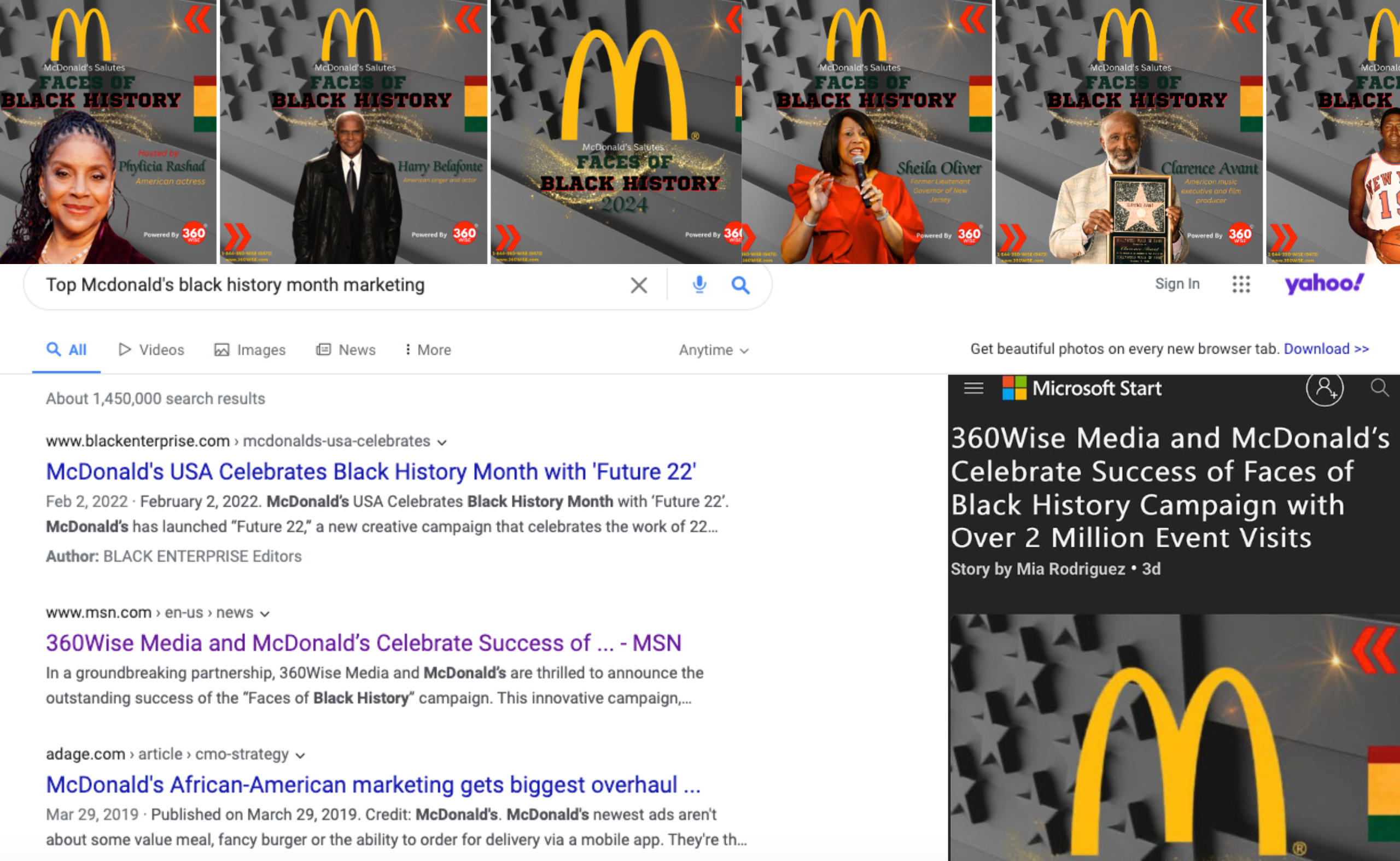Screen dimensions: 1400x861
Task: Expand the msn.com result URL chevron
Action: [264, 614]
